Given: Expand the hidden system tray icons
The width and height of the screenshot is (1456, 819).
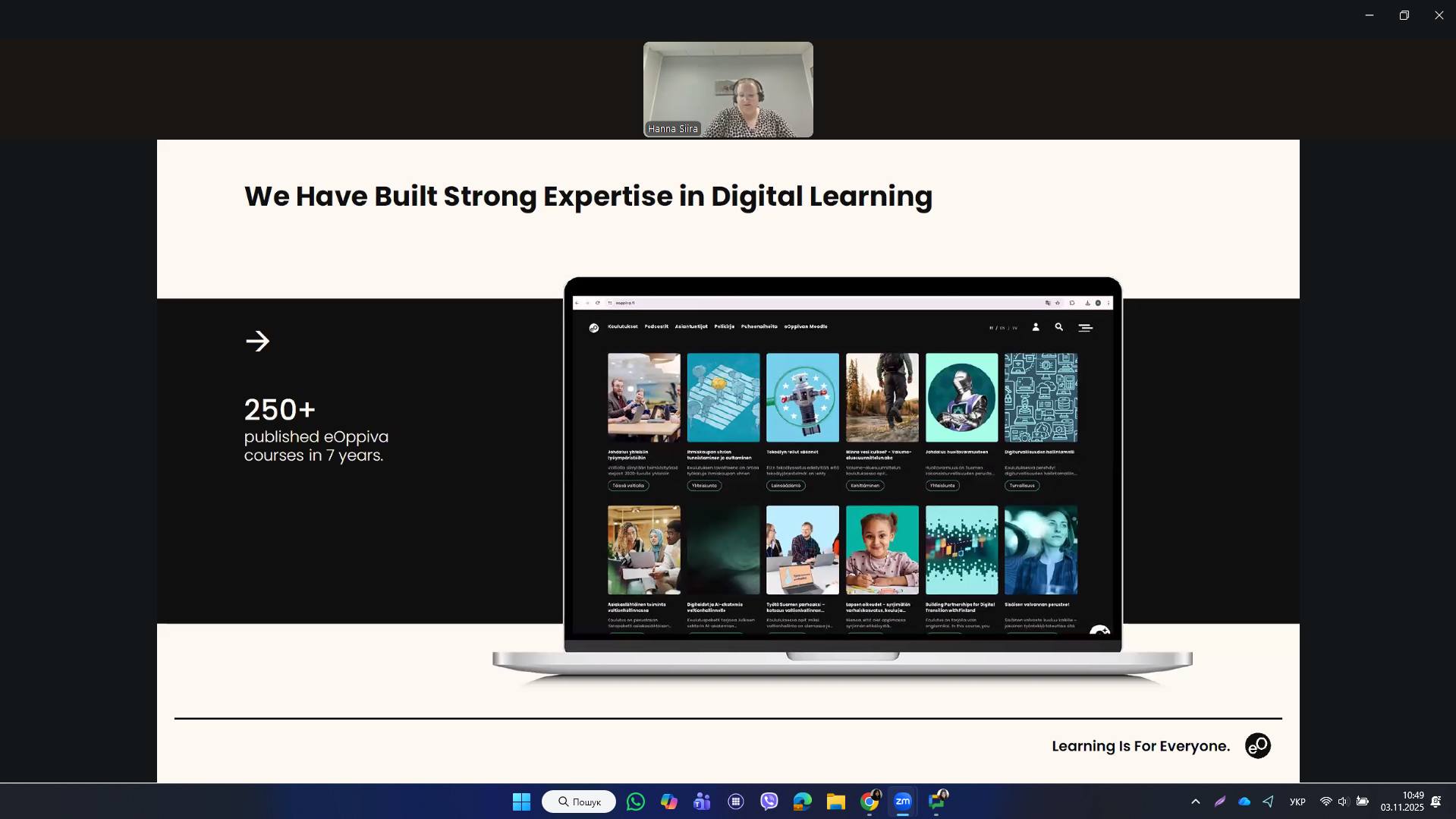Looking at the screenshot, I should tap(1195, 802).
